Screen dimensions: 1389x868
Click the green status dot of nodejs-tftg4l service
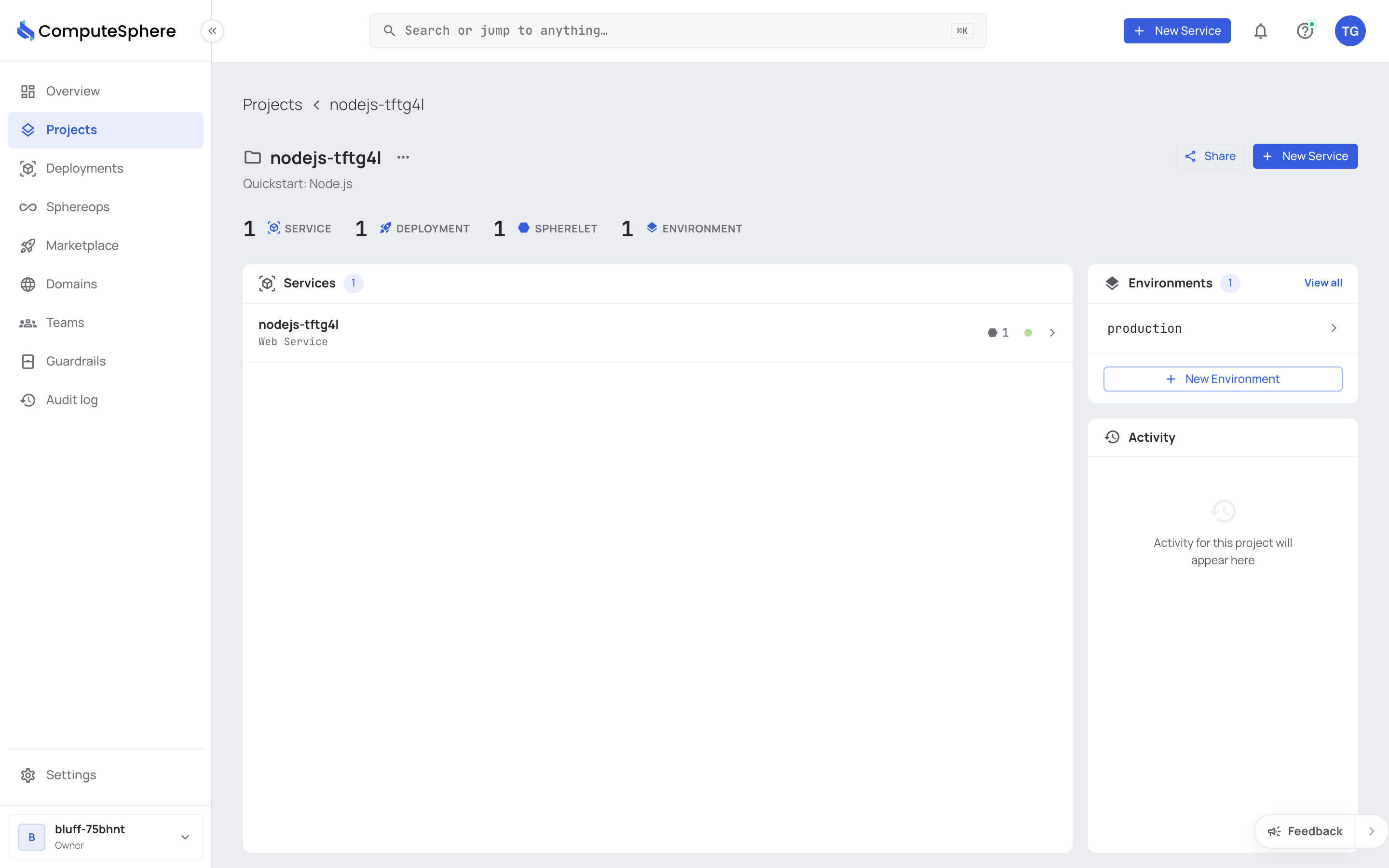[1028, 333]
